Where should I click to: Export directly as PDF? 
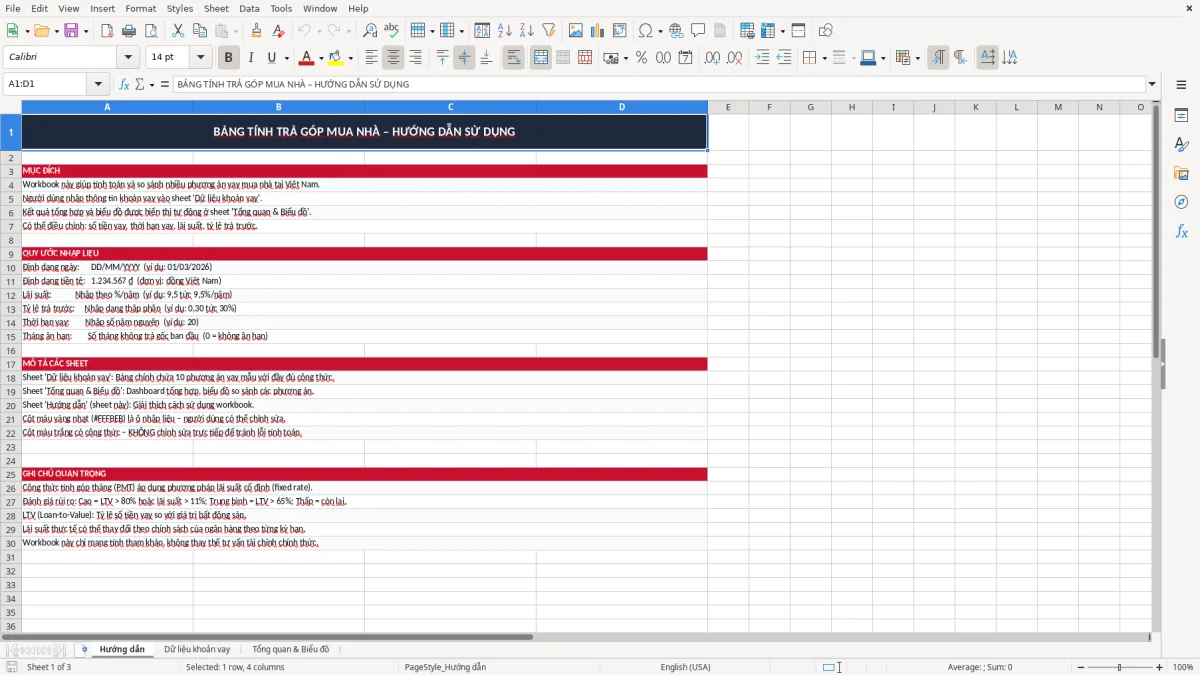106,31
